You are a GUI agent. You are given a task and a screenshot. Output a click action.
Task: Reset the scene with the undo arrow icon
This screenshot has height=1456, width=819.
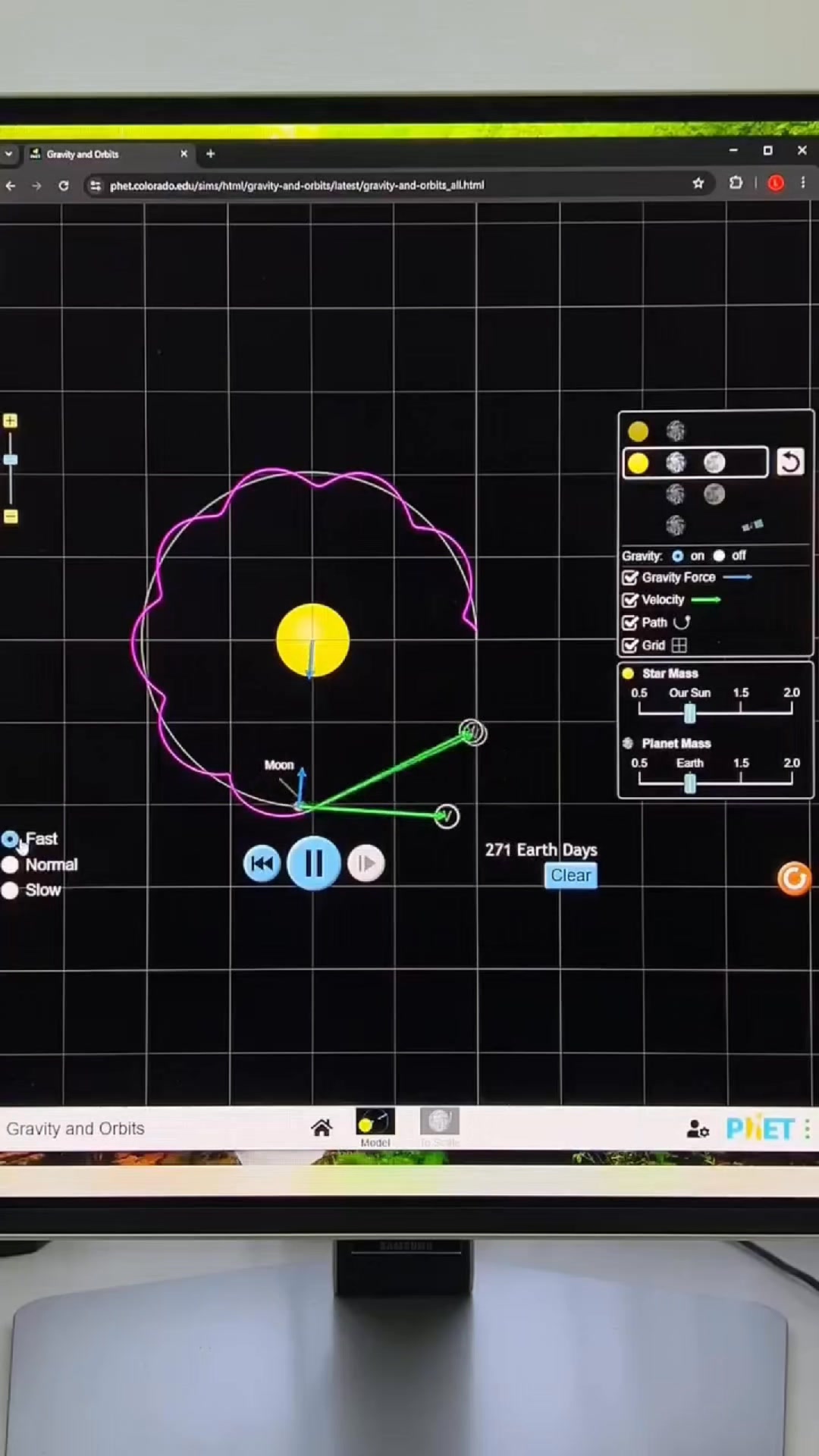coord(790,463)
